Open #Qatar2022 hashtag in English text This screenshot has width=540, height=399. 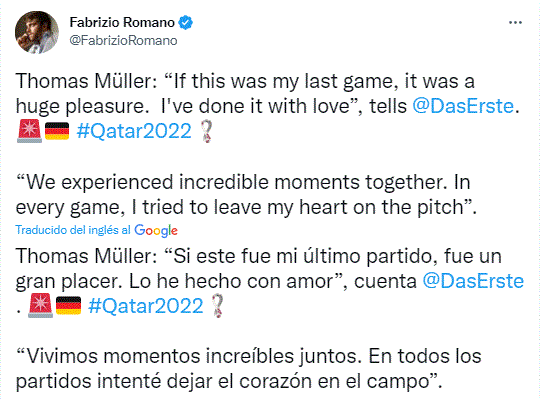(134, 131)
